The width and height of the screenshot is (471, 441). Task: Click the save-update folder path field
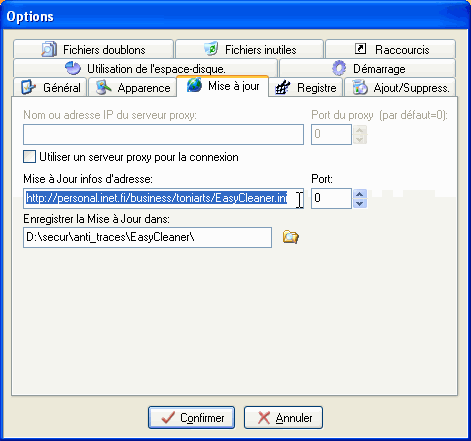coord(147,237)
